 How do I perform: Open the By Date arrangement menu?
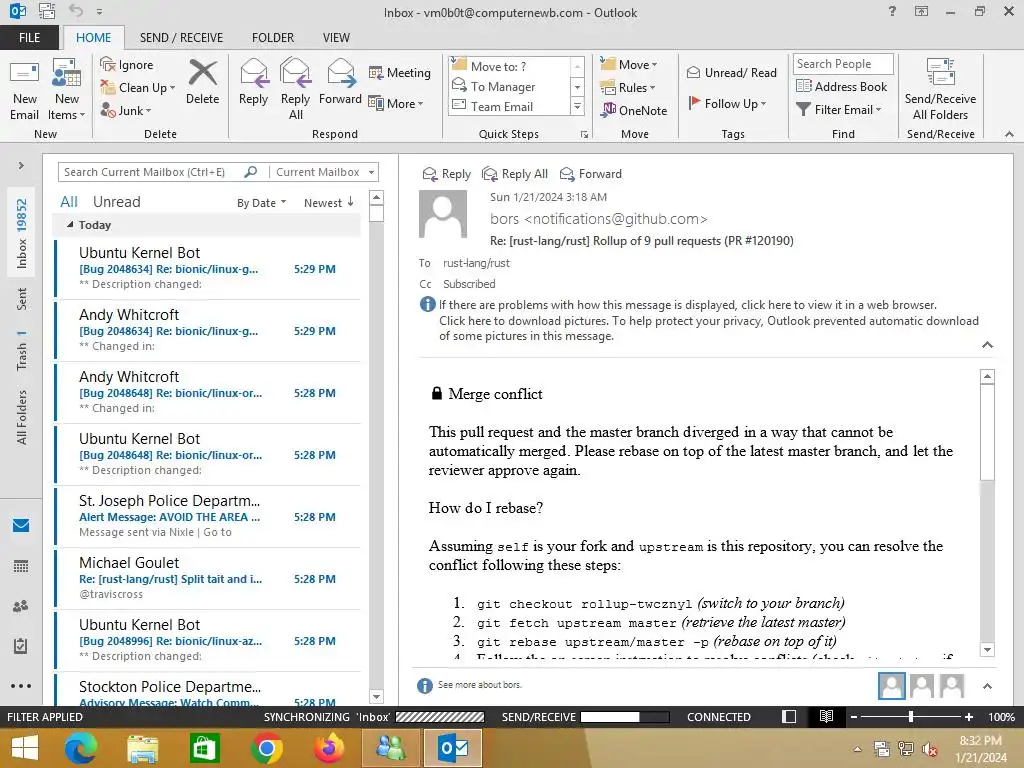(x=261, y=202)
